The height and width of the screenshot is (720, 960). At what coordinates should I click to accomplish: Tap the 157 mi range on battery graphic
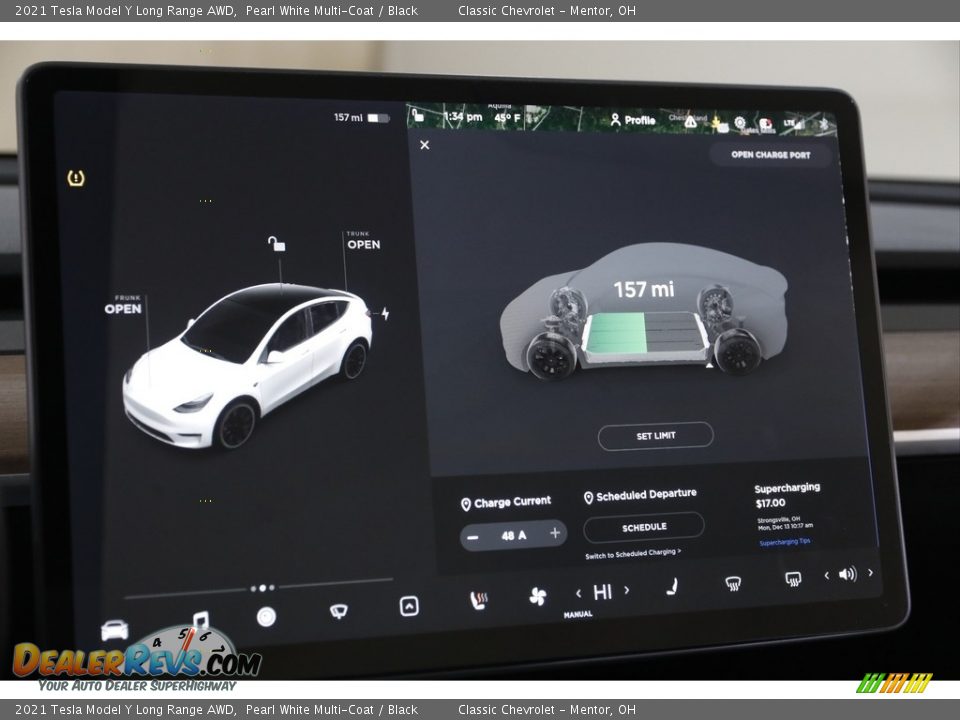click(643, 289)
